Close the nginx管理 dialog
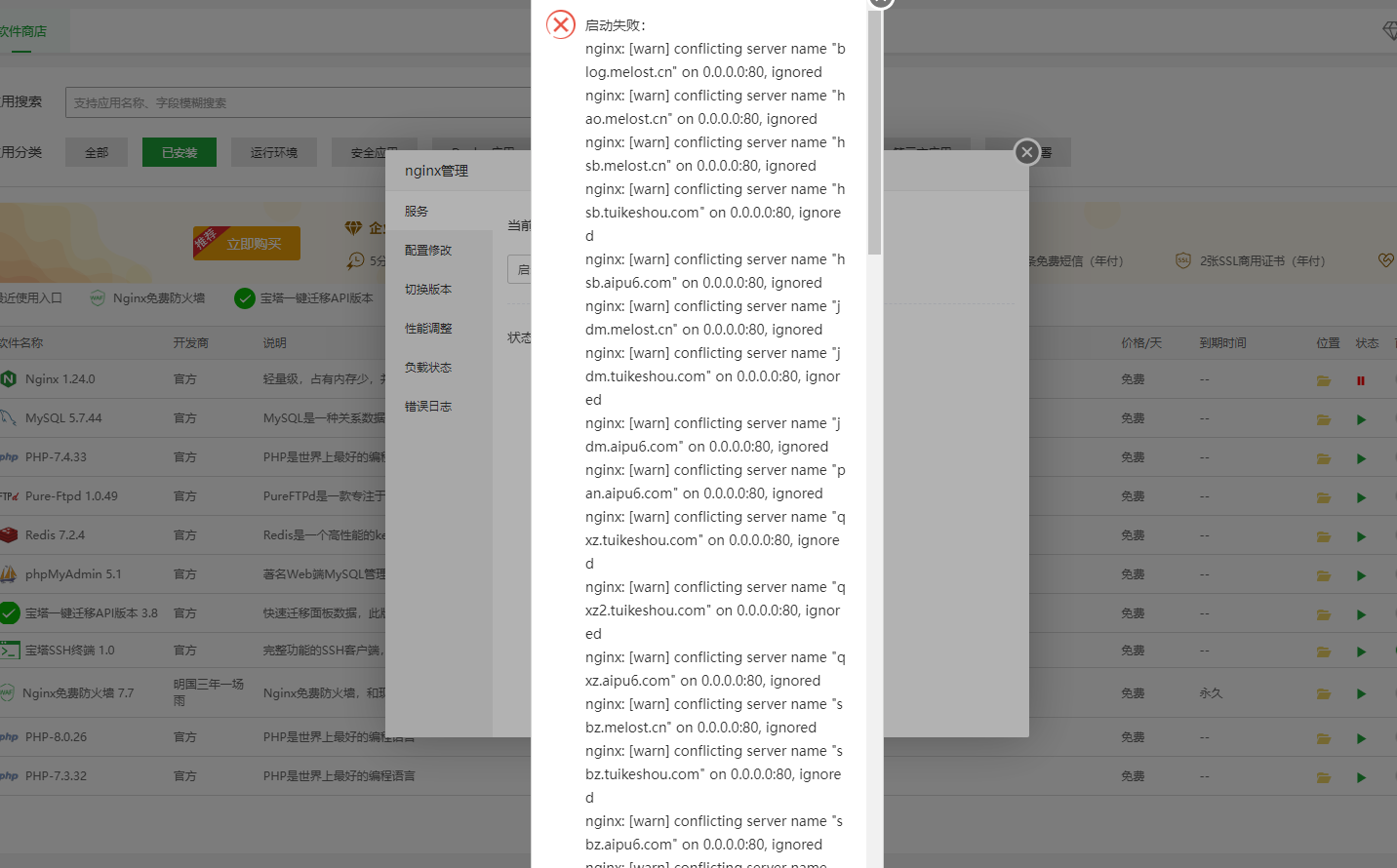This screenshot has height=868, width=1397. pyautogui.click(x=1026, y=152)
